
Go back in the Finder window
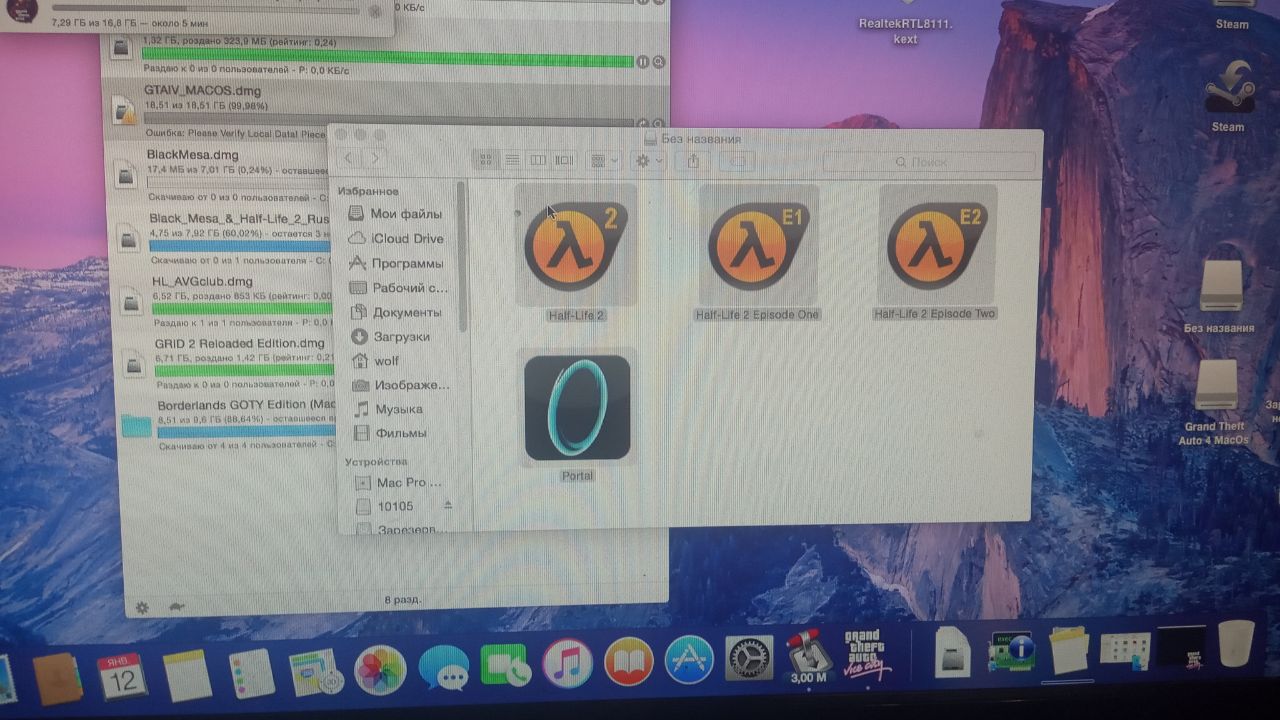coord(348,158)
